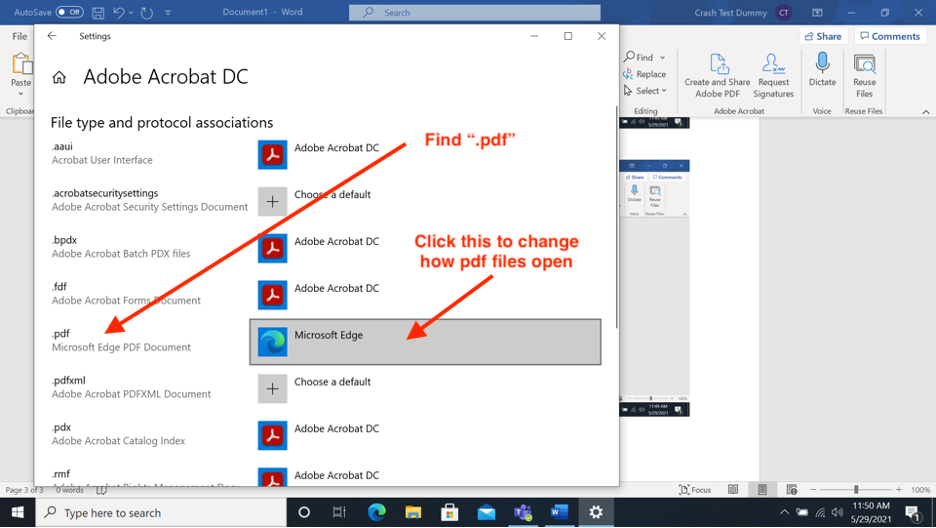936x528 pixels.
Task: Click zoom in plus in Word
Action: (899, 490)
